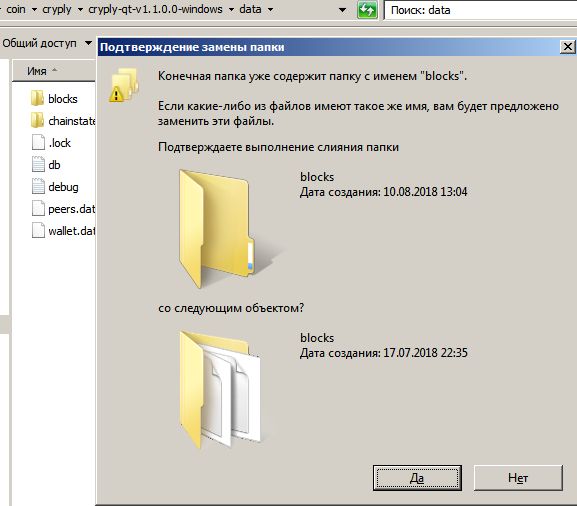Click the green refresh icon in address bar

tap(367, 10)
